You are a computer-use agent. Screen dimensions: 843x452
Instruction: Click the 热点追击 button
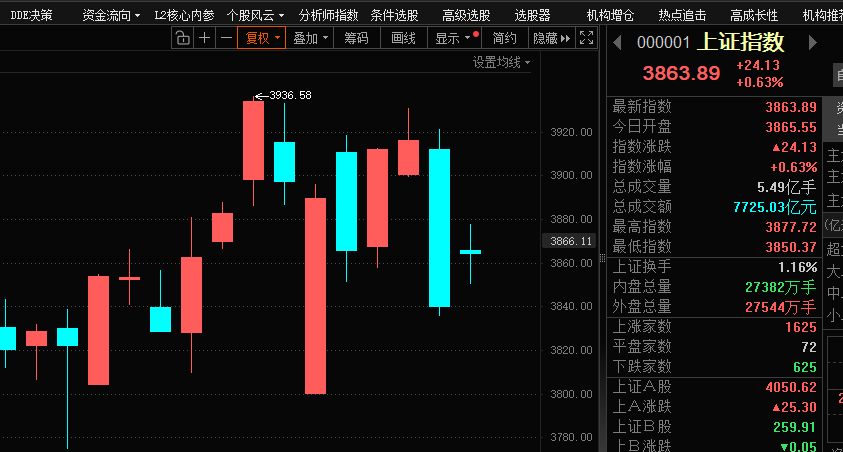pos(682,15)
